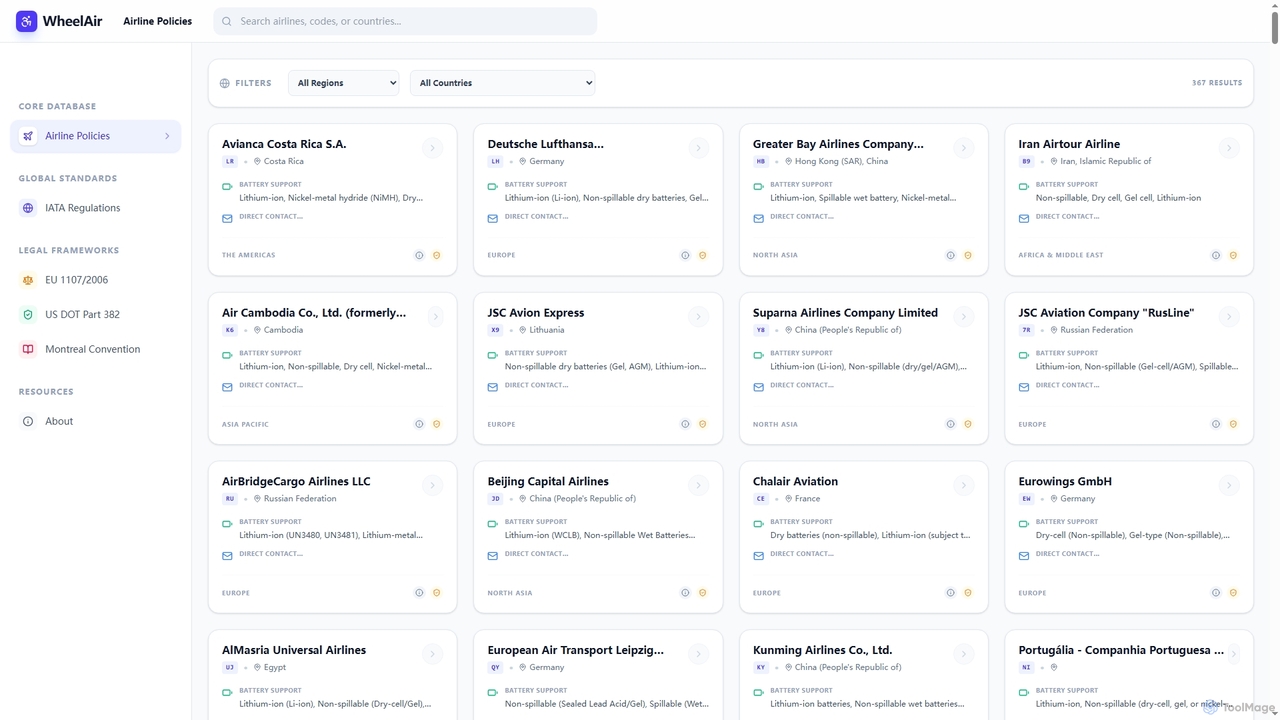The height and width of the screenshot is (720, 1280).
Task: Click "ASIA PACIFIC" label on Air Cambodia card
Action: [x=245, y=424]
